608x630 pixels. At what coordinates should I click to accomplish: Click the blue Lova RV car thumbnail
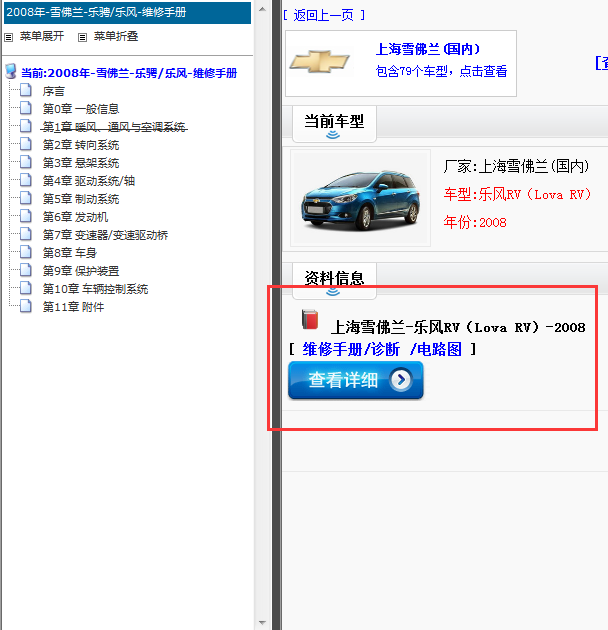coord(360,198)
